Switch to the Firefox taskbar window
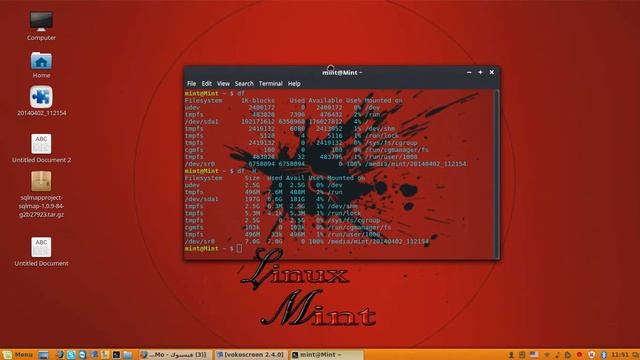Image resolution: width=640 pixels, height=360 pixels. click(x=176, y=355)
